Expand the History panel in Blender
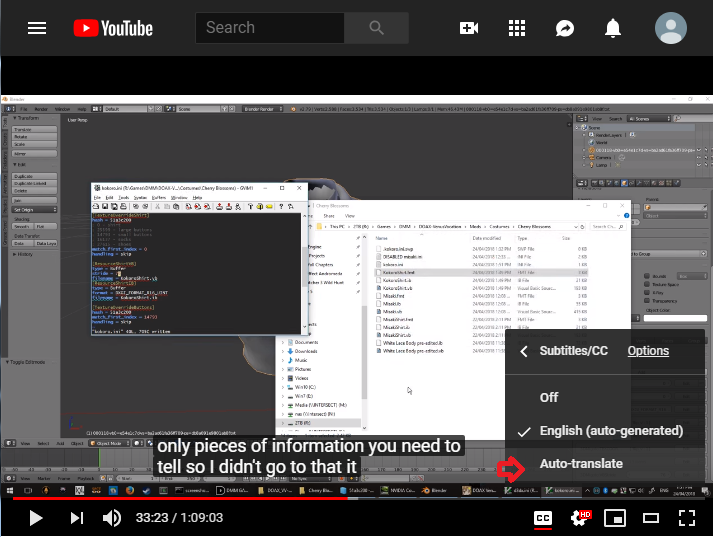The image size is (713, 537). pos(23,254)
